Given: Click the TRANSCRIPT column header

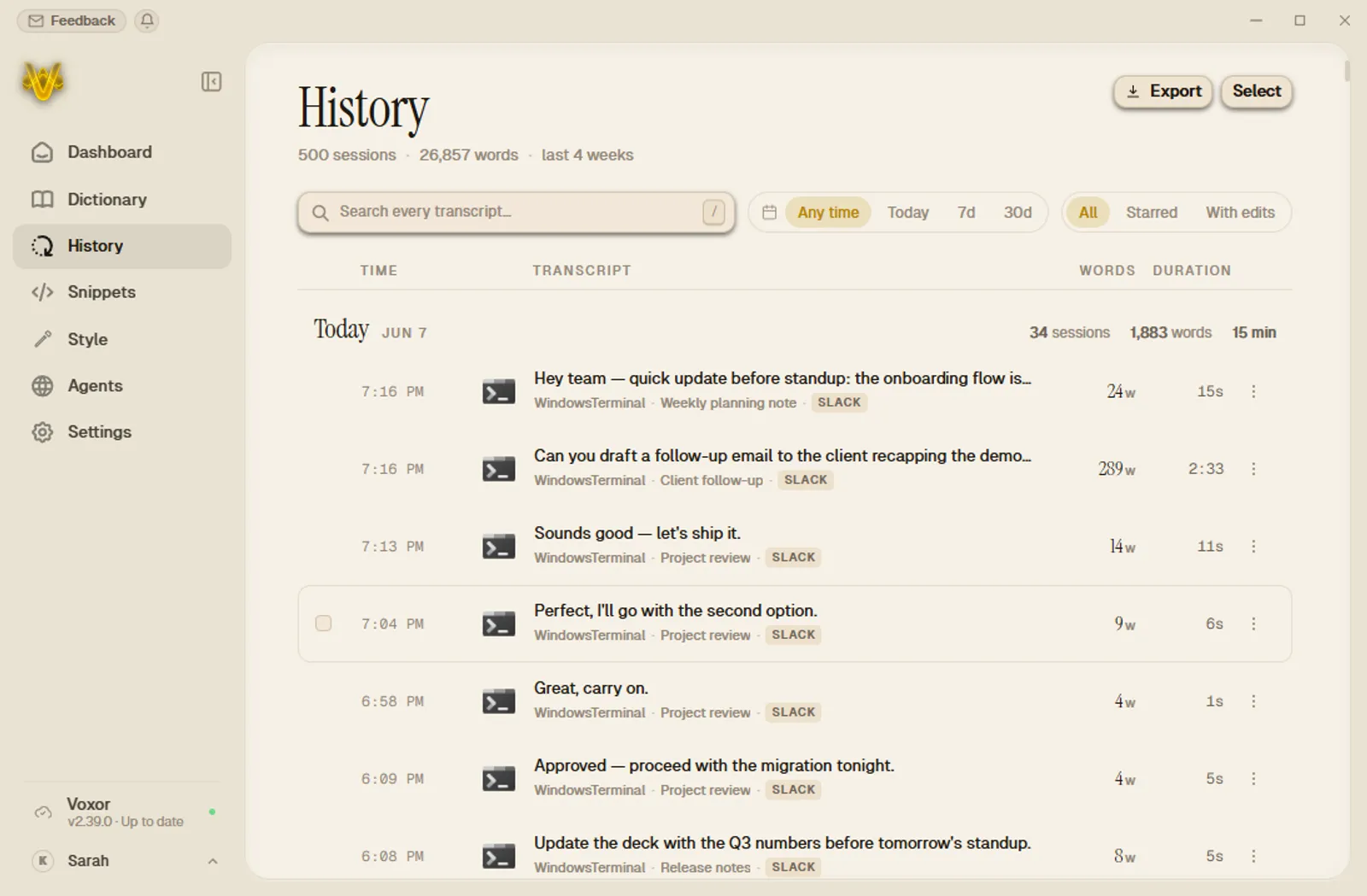Looking at the screenshot, I should pyautogui.click(x=582, y=271).
